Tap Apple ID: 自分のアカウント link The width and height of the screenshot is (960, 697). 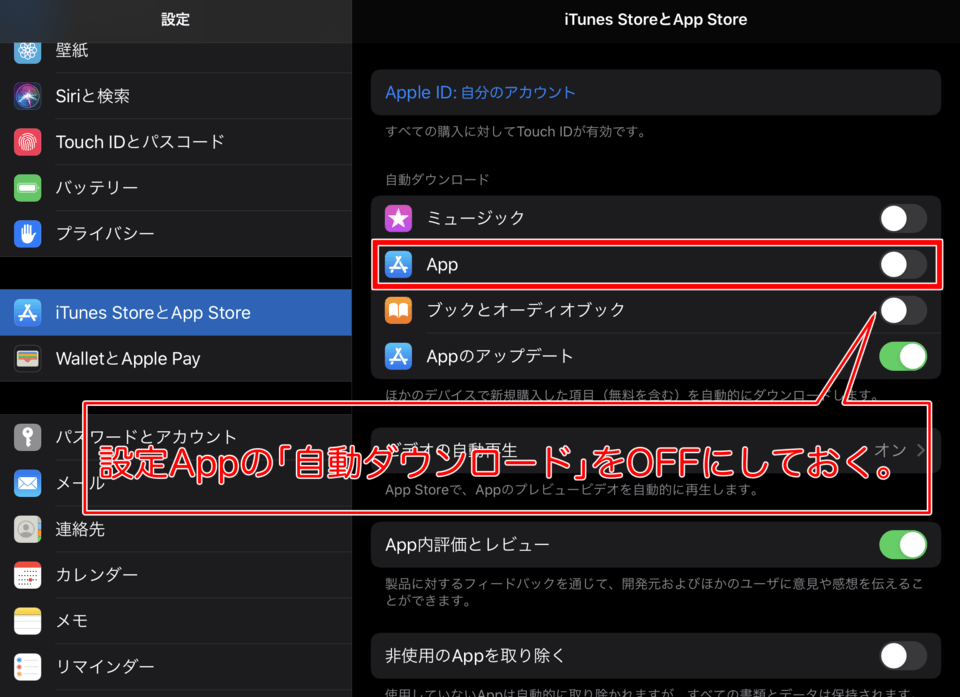481,92
